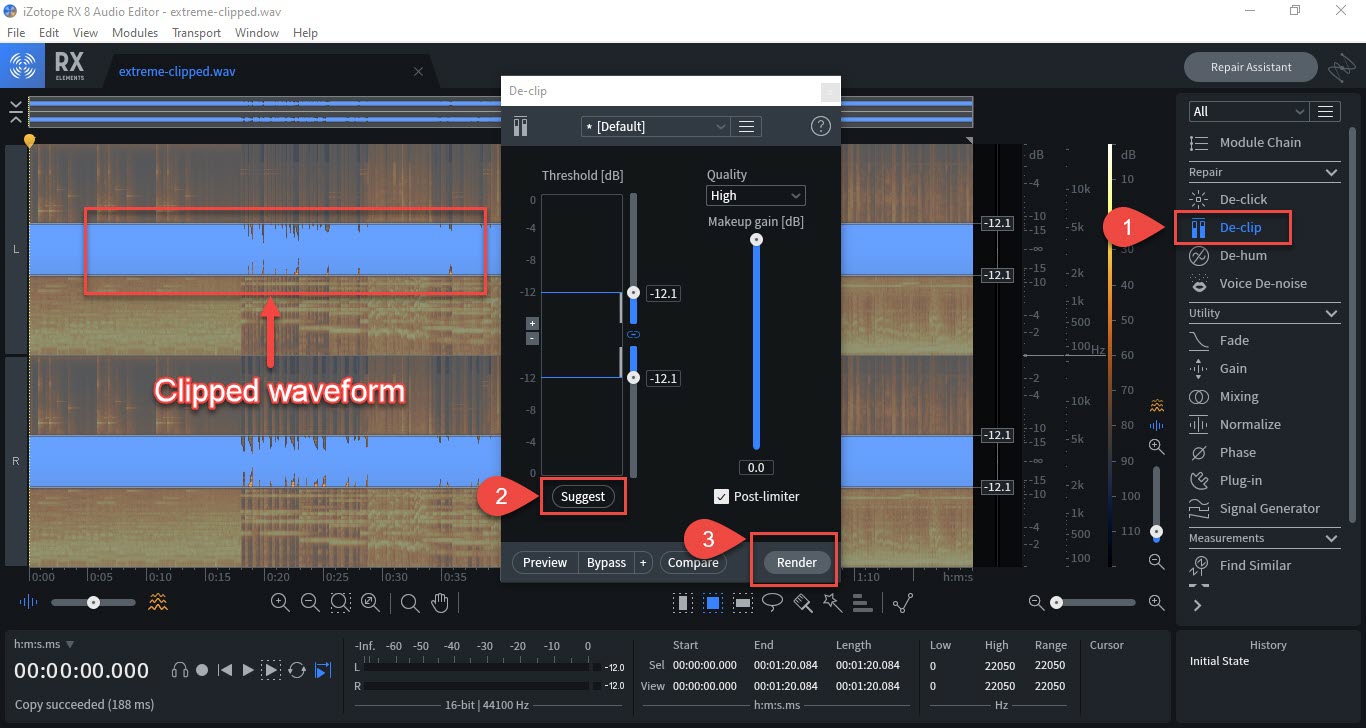Collapse the waveform overview

click(16, 111)
